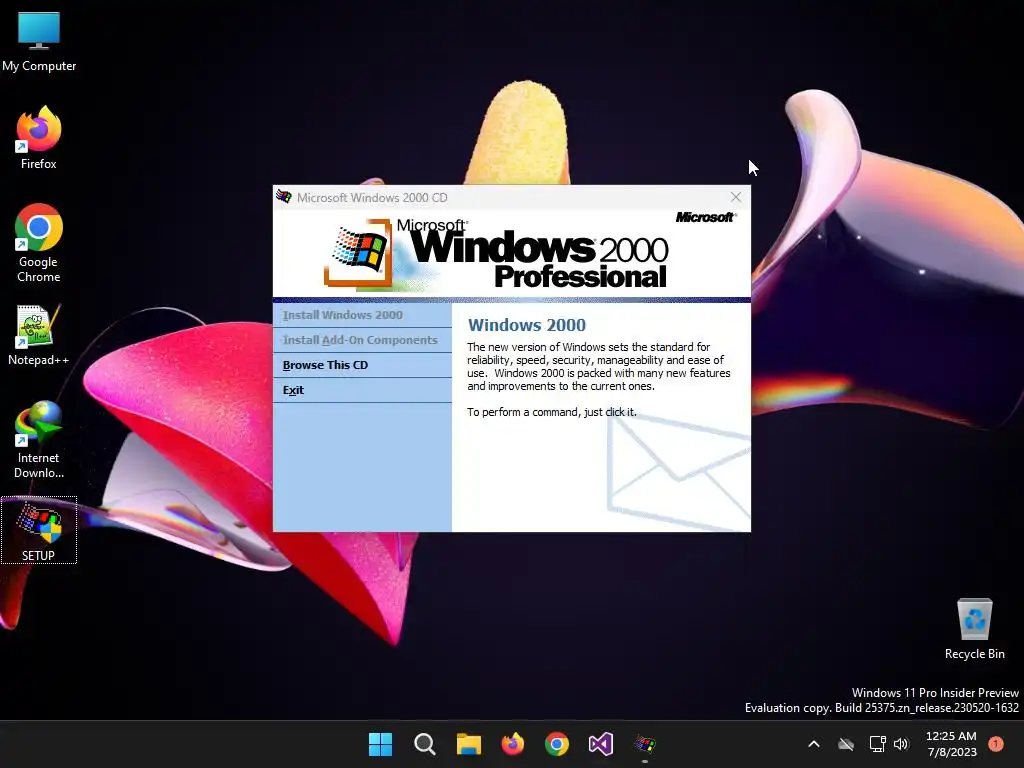This screenshot has height=768, width=1024.
Task: Select the Notepad++ desktop shortcut
Action: [x=39, y=336]
